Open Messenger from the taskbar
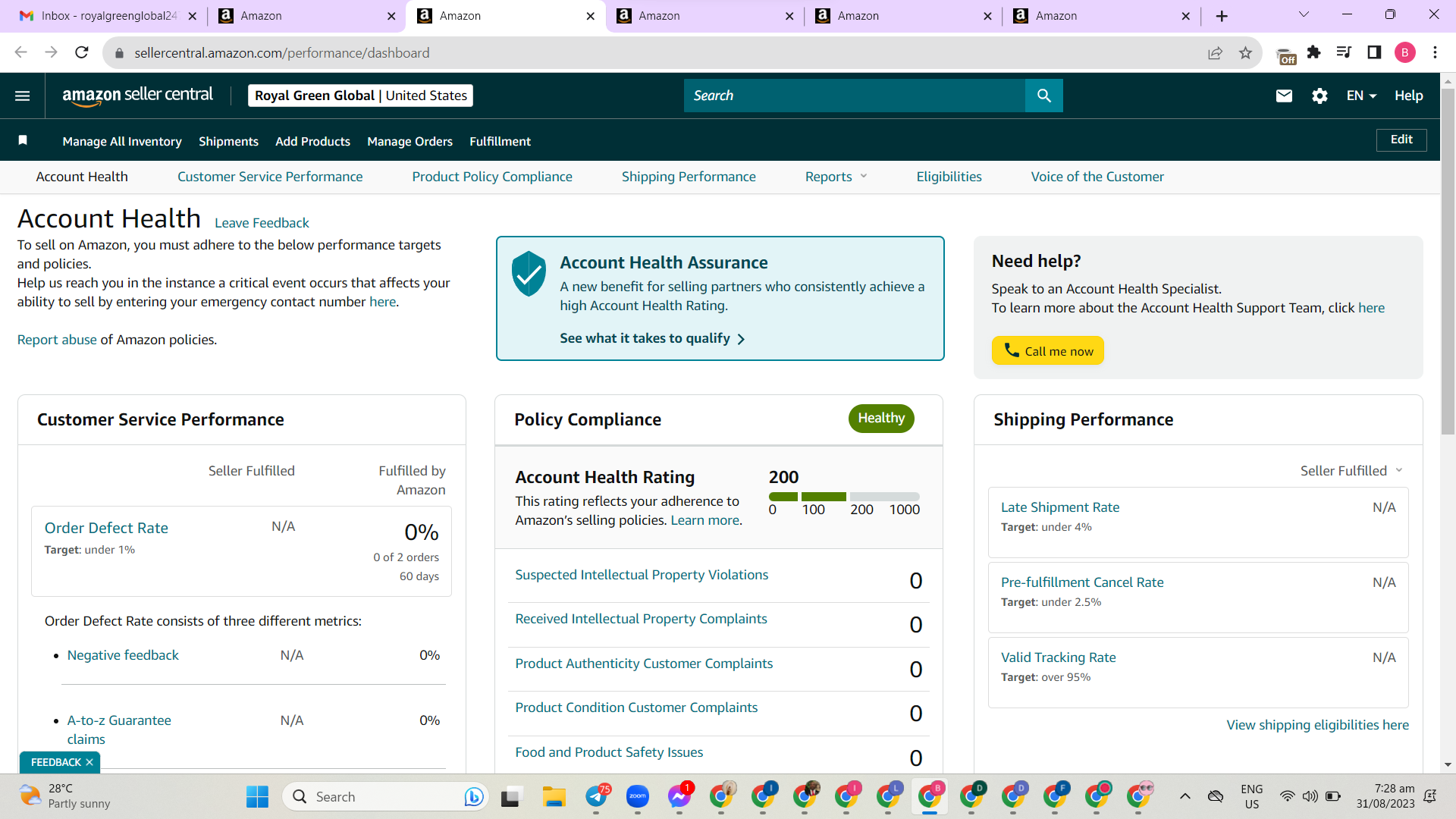This screenshot has width=1456, height=819. pyautogui.click(x=679, y=796)
